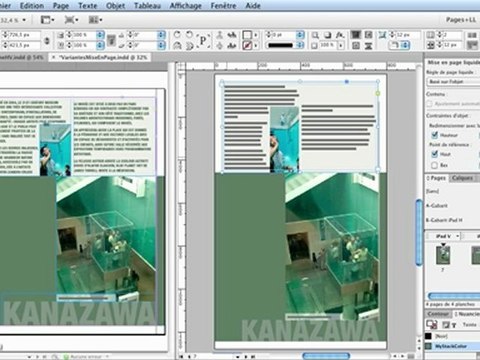Screen dimensions: 480x360
Task: Close the VariantesMiseEnPage.indd document tab
Action: click(x=53, y=57)
